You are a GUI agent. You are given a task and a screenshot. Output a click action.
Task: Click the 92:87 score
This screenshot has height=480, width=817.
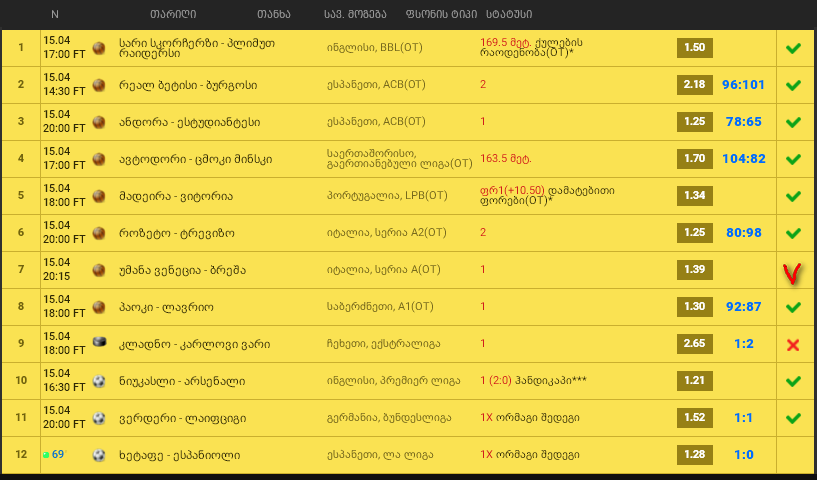click(744, 306)
